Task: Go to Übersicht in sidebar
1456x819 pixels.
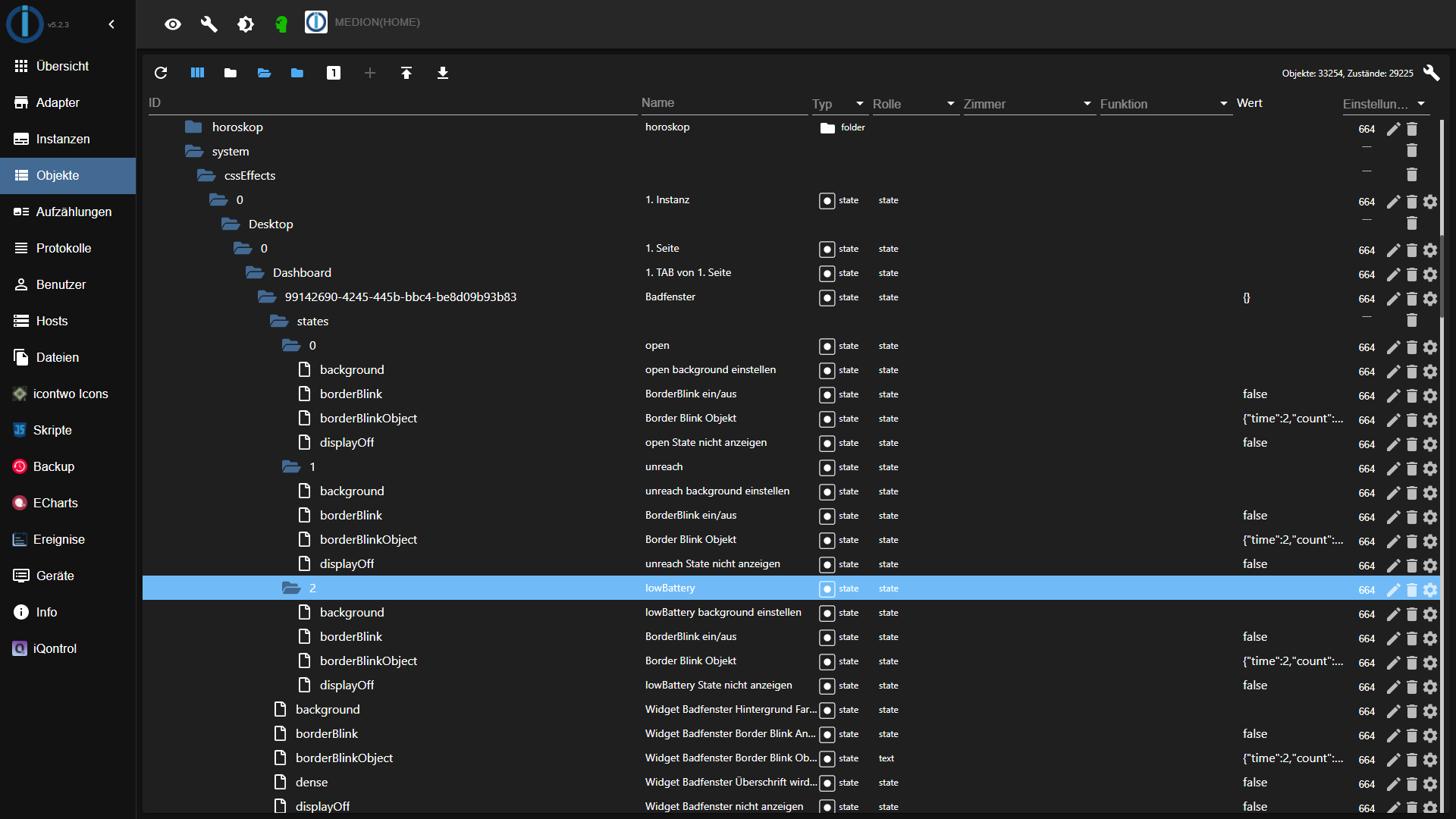Action: point(68,66)
